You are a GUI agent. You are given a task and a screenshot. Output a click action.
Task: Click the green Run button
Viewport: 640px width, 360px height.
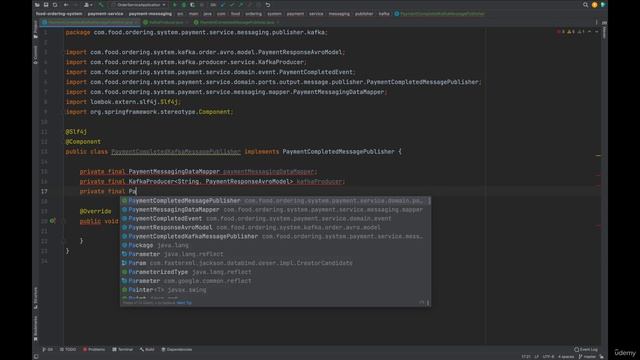click(175, 5)
